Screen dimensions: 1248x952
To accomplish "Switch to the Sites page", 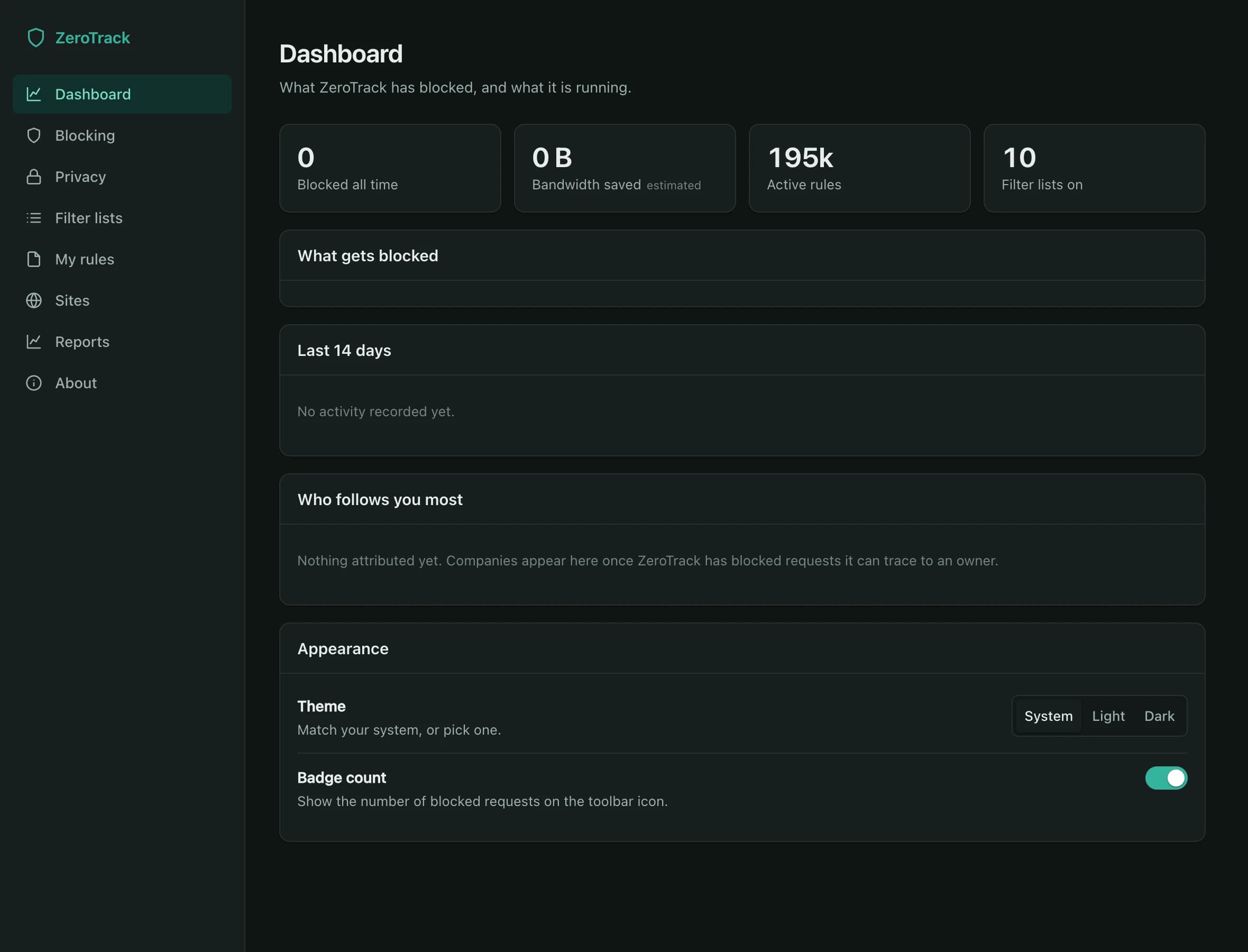I will tap(122, 301).
